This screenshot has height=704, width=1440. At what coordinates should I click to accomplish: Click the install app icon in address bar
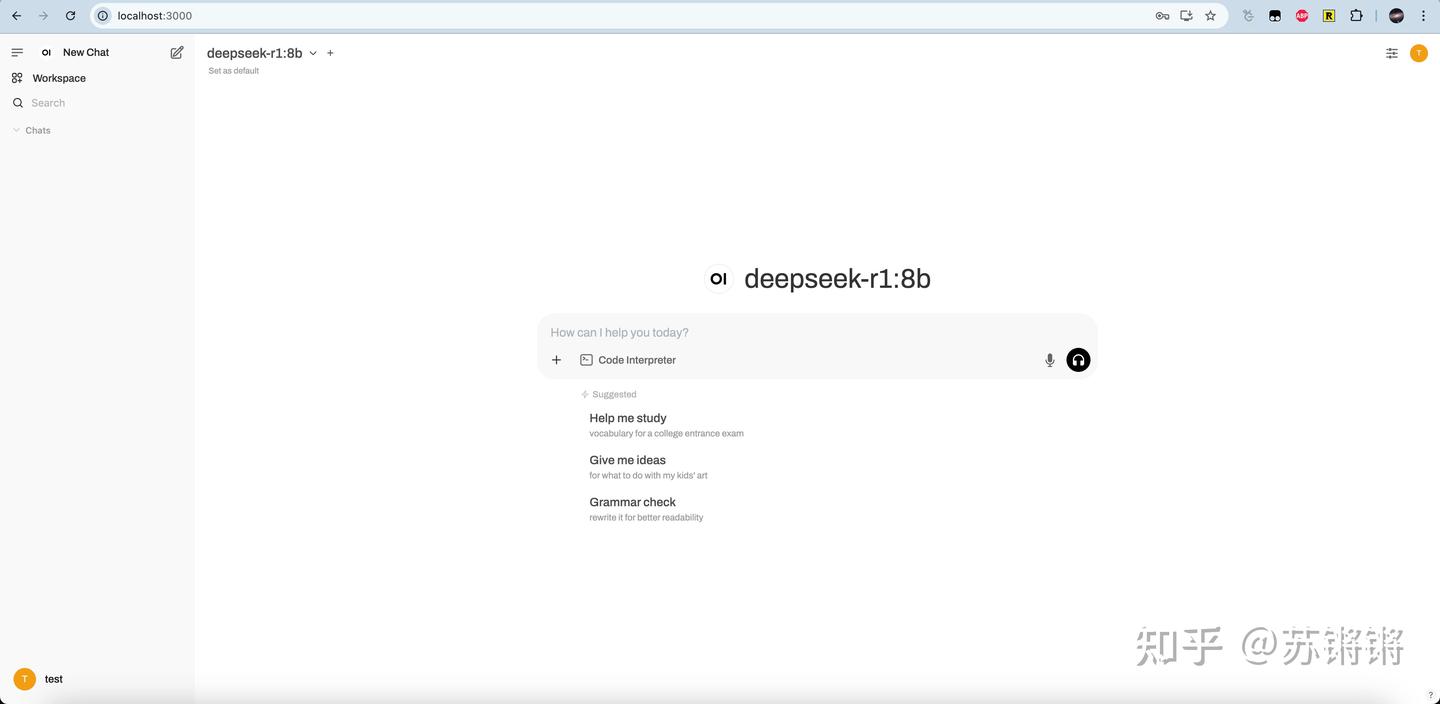(1186, 16)
